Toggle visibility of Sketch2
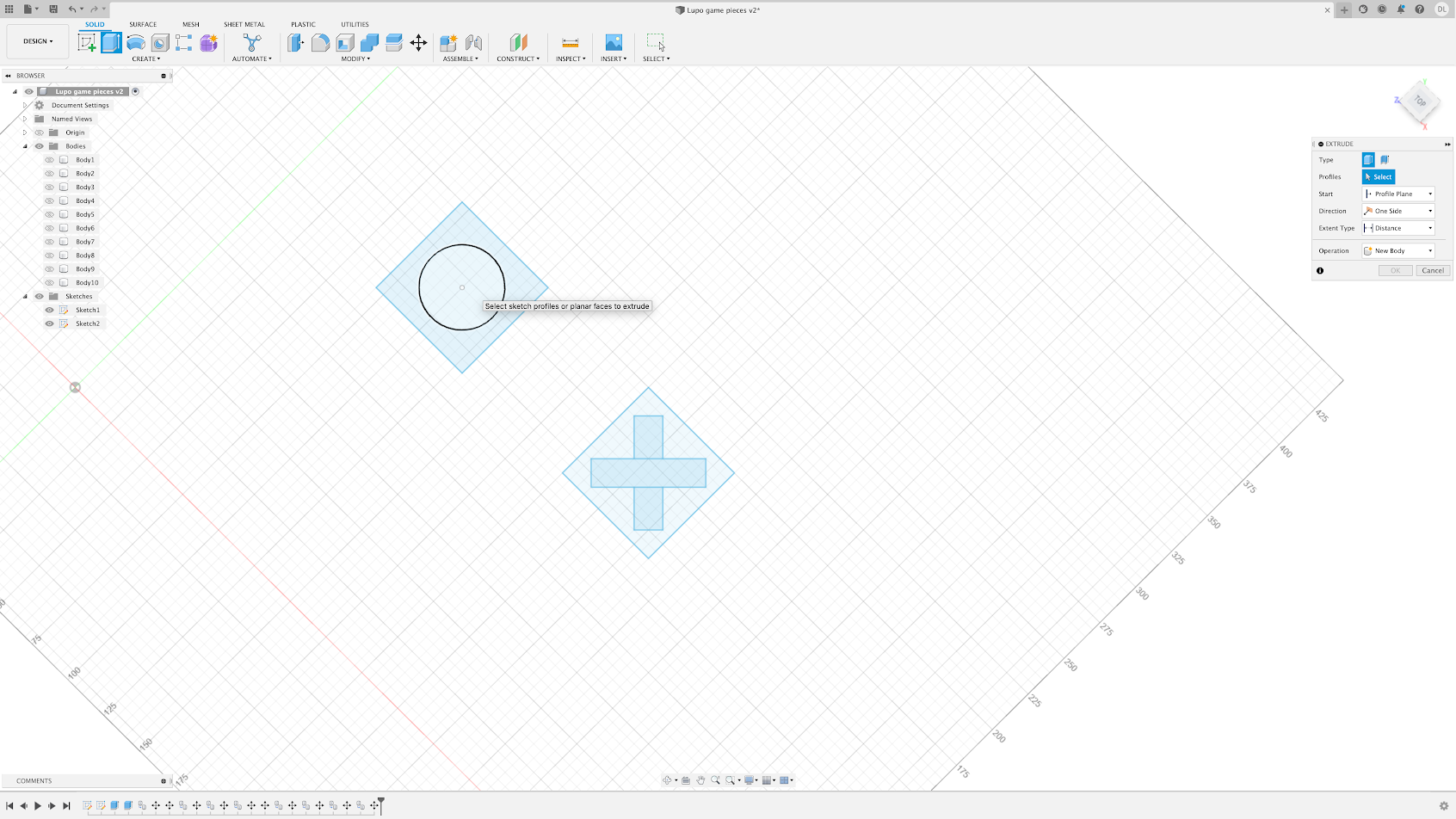Screen dimensions: 1456x819 [x=49, y=323]
